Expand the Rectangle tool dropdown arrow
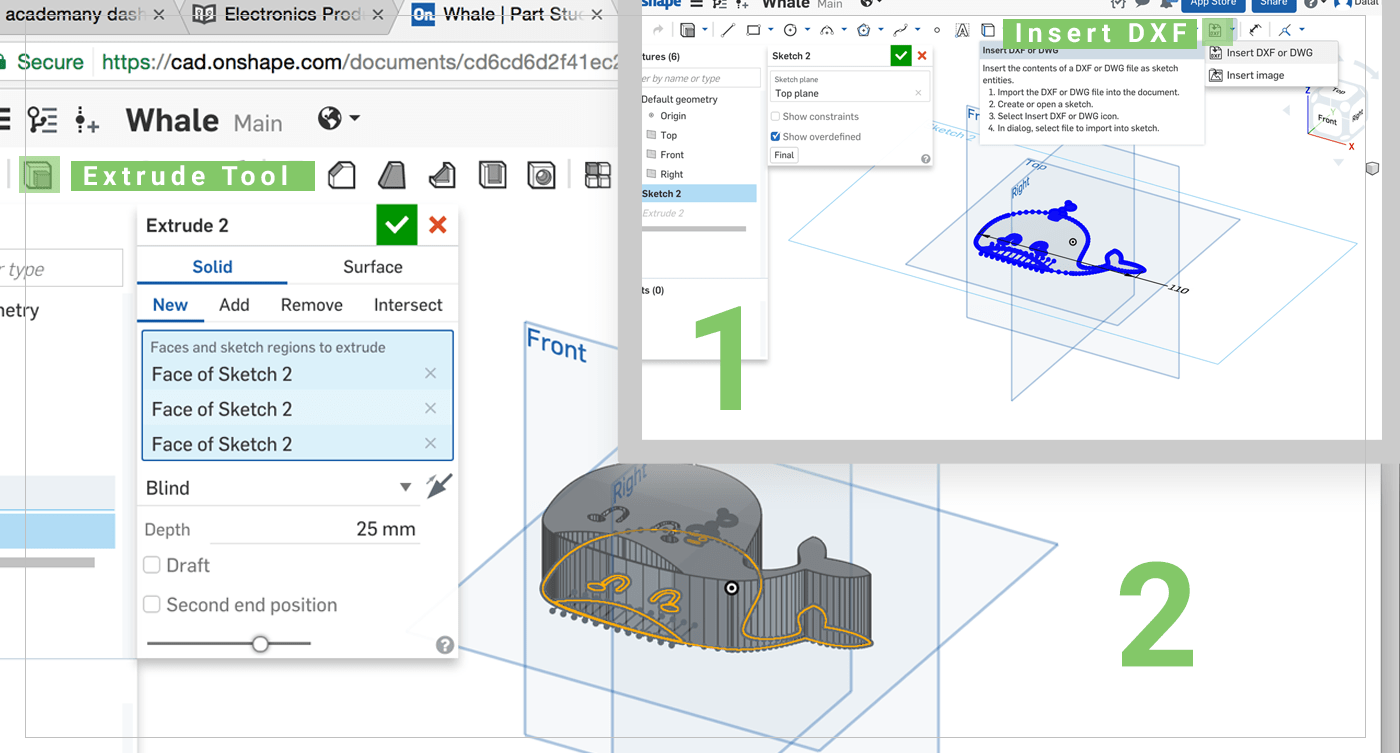 772,30
